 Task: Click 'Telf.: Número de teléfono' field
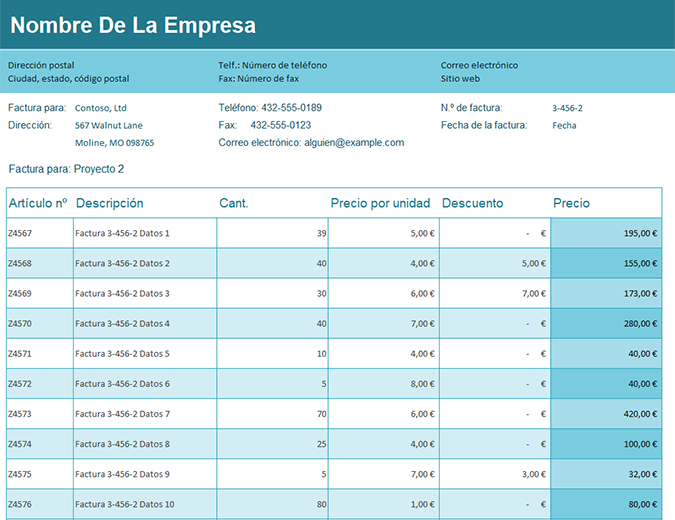pos(272,65)
